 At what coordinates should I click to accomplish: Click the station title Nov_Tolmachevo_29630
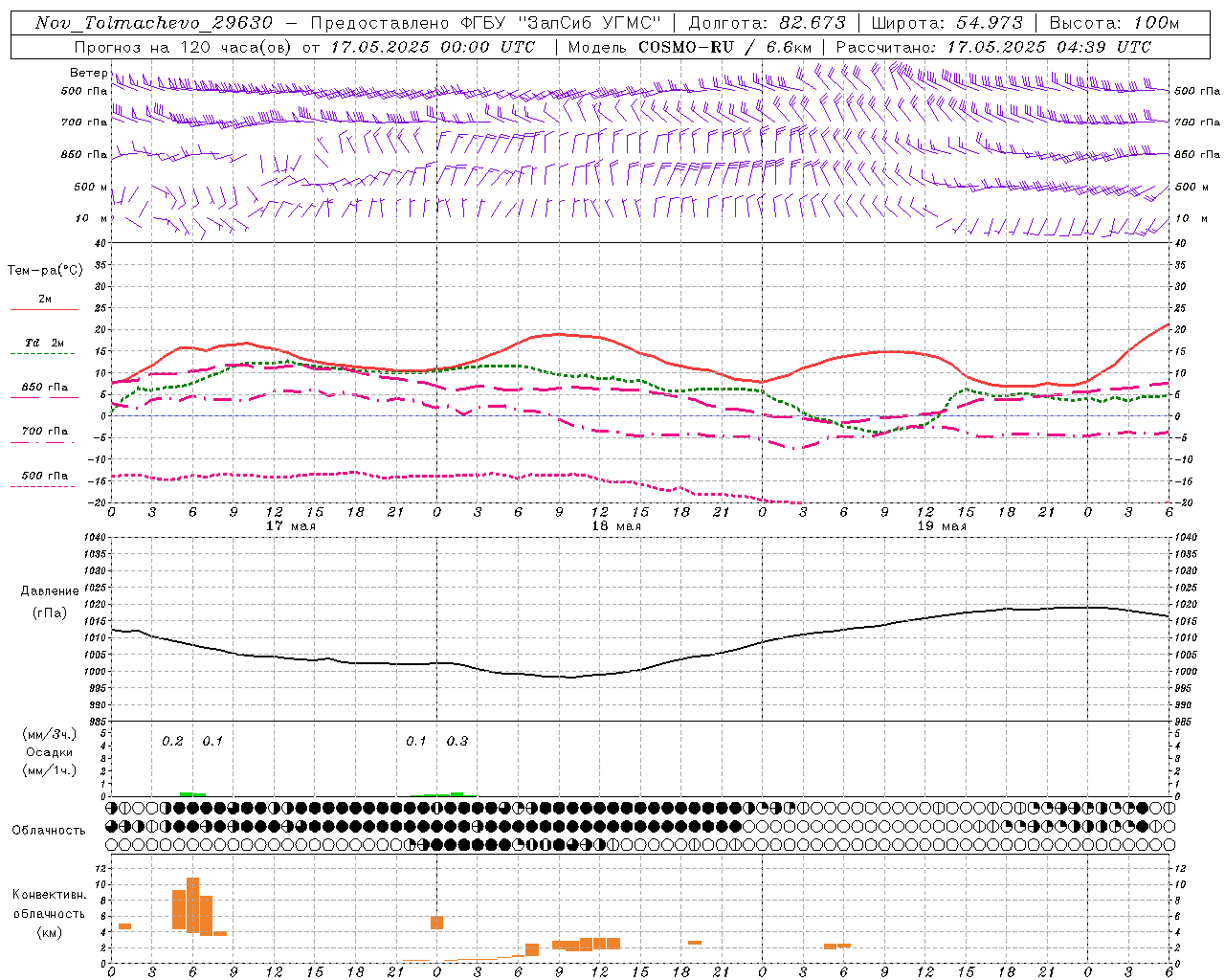[154, 23]
